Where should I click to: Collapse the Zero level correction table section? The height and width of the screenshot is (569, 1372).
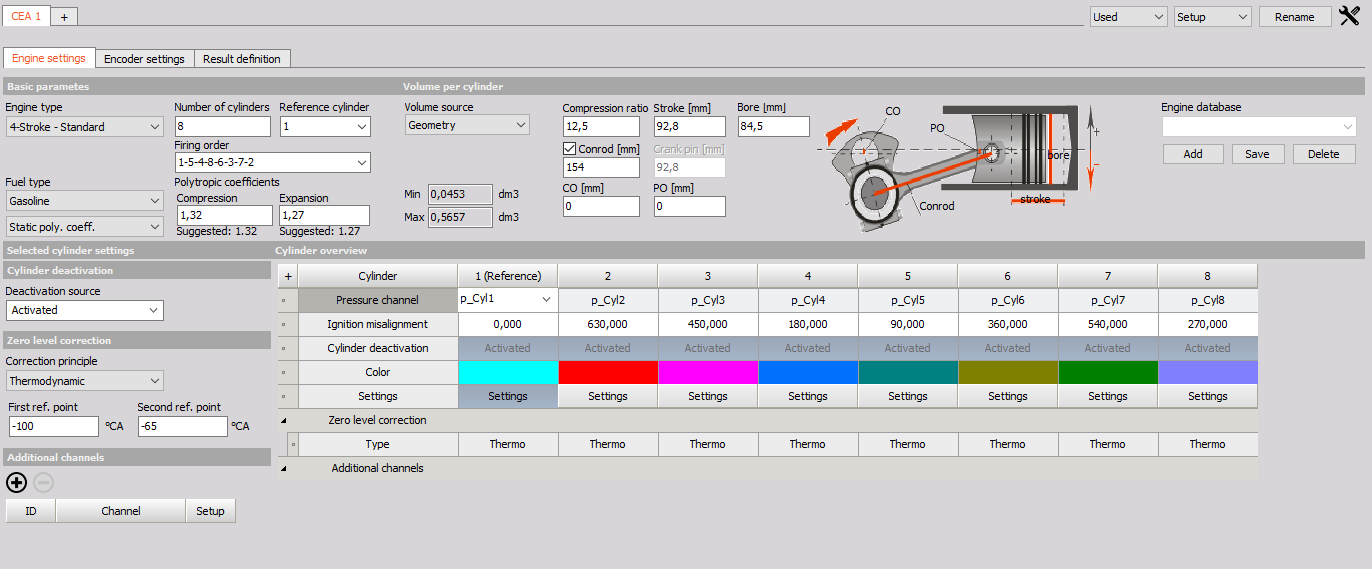[x=284, y=420]
